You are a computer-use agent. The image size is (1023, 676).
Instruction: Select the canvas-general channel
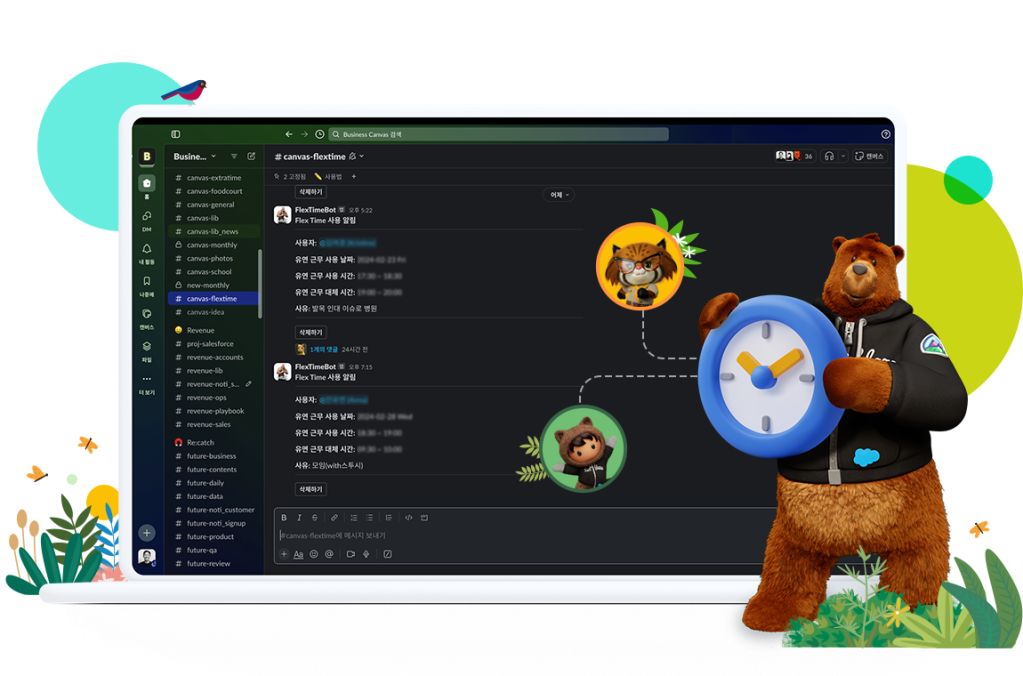point(210,204)
